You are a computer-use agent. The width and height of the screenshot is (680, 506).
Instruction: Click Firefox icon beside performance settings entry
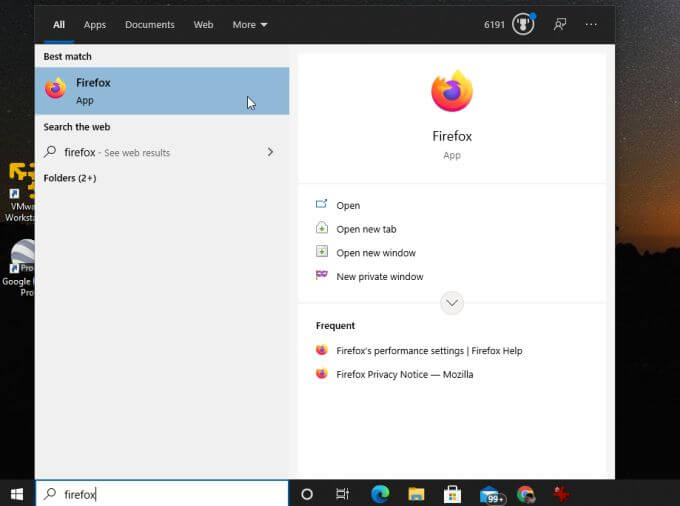pyautogui.click(x=321, y=349)
